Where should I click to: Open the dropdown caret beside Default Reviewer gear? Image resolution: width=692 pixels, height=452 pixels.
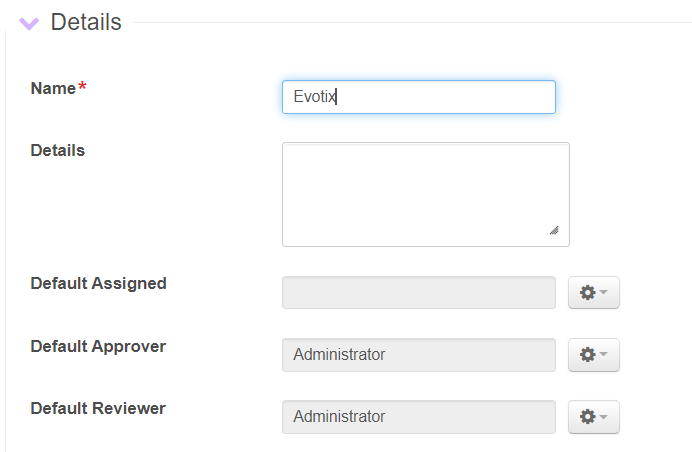click(604, 418)
